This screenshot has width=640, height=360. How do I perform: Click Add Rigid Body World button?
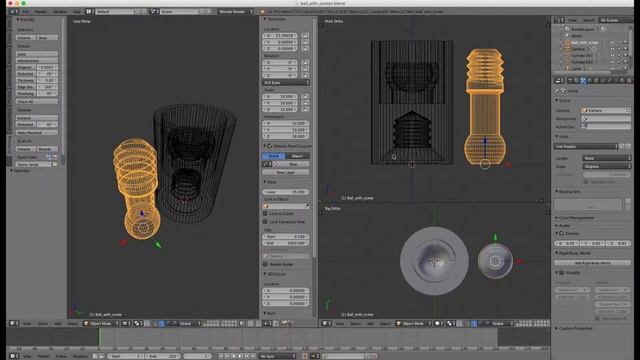click(x=592, y=262)
